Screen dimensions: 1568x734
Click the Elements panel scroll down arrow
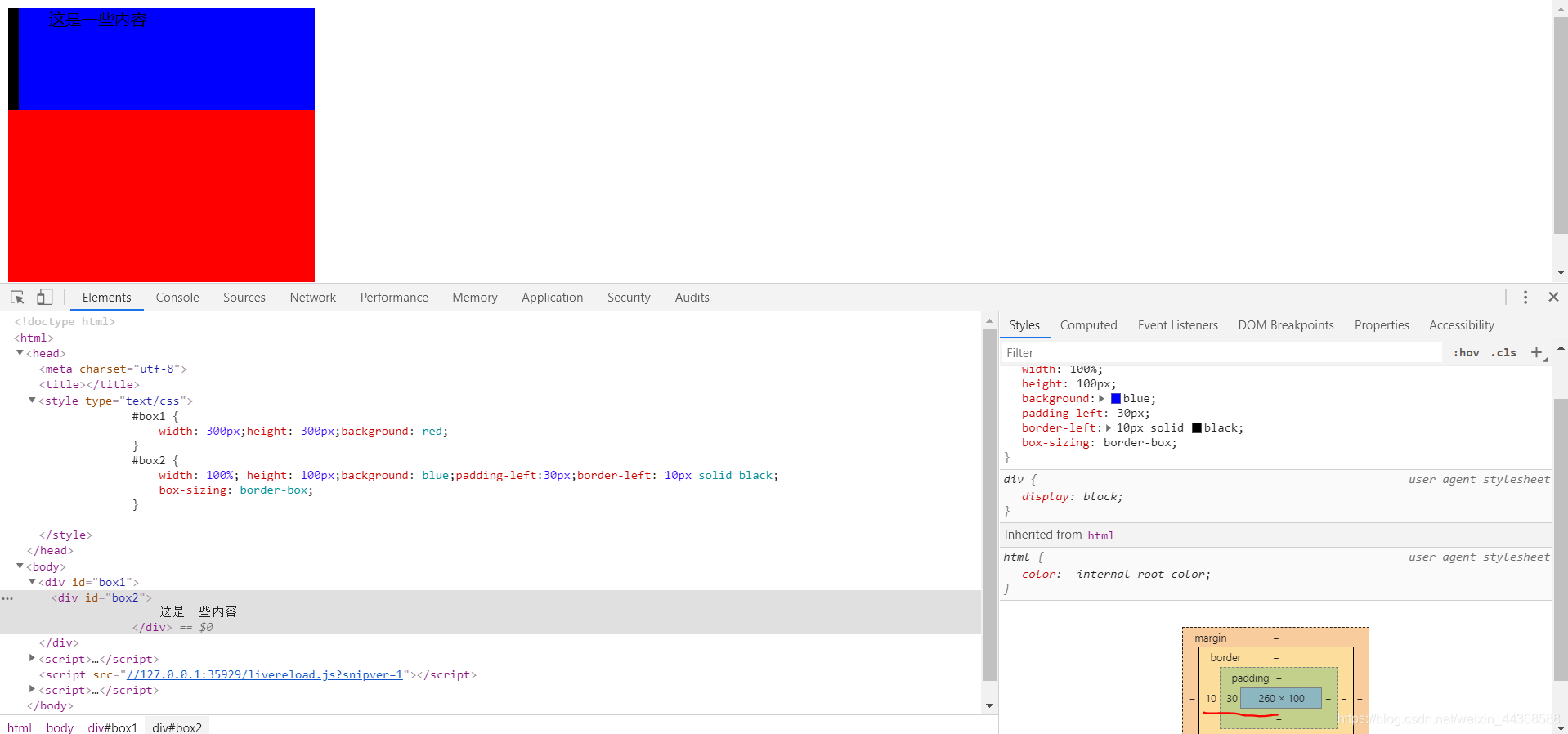[989, 705]
